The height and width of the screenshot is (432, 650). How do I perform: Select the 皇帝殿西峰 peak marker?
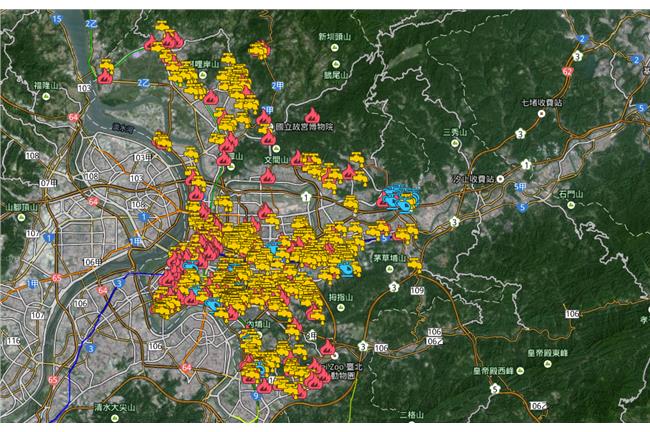coord(520,370)
